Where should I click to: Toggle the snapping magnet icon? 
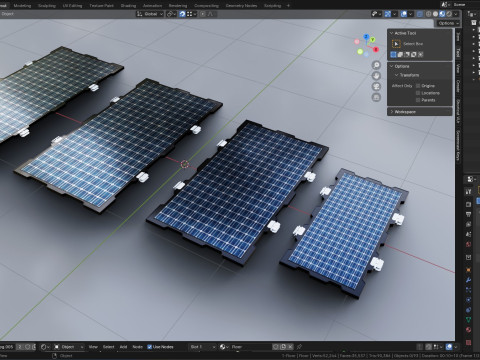(x=182, y=14)
